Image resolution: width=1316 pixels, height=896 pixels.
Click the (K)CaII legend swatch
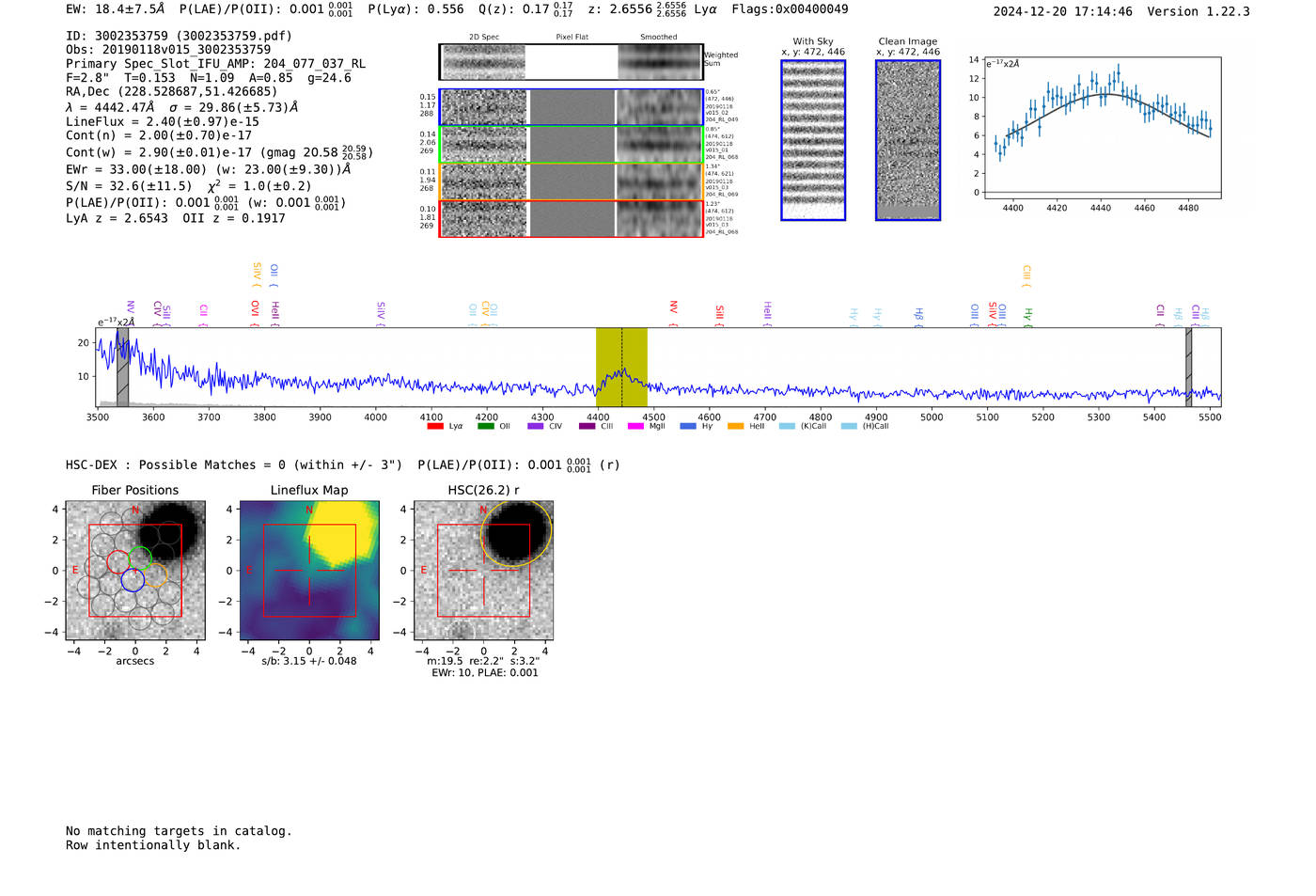[787, 427]
